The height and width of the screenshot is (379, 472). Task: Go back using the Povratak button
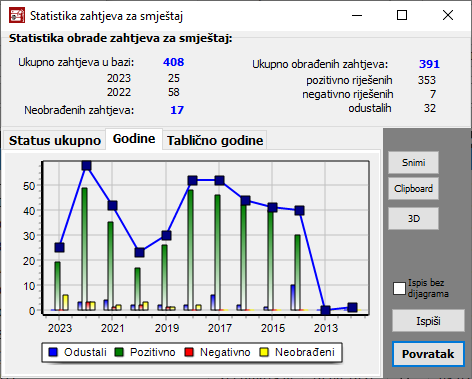coord(428,354)
